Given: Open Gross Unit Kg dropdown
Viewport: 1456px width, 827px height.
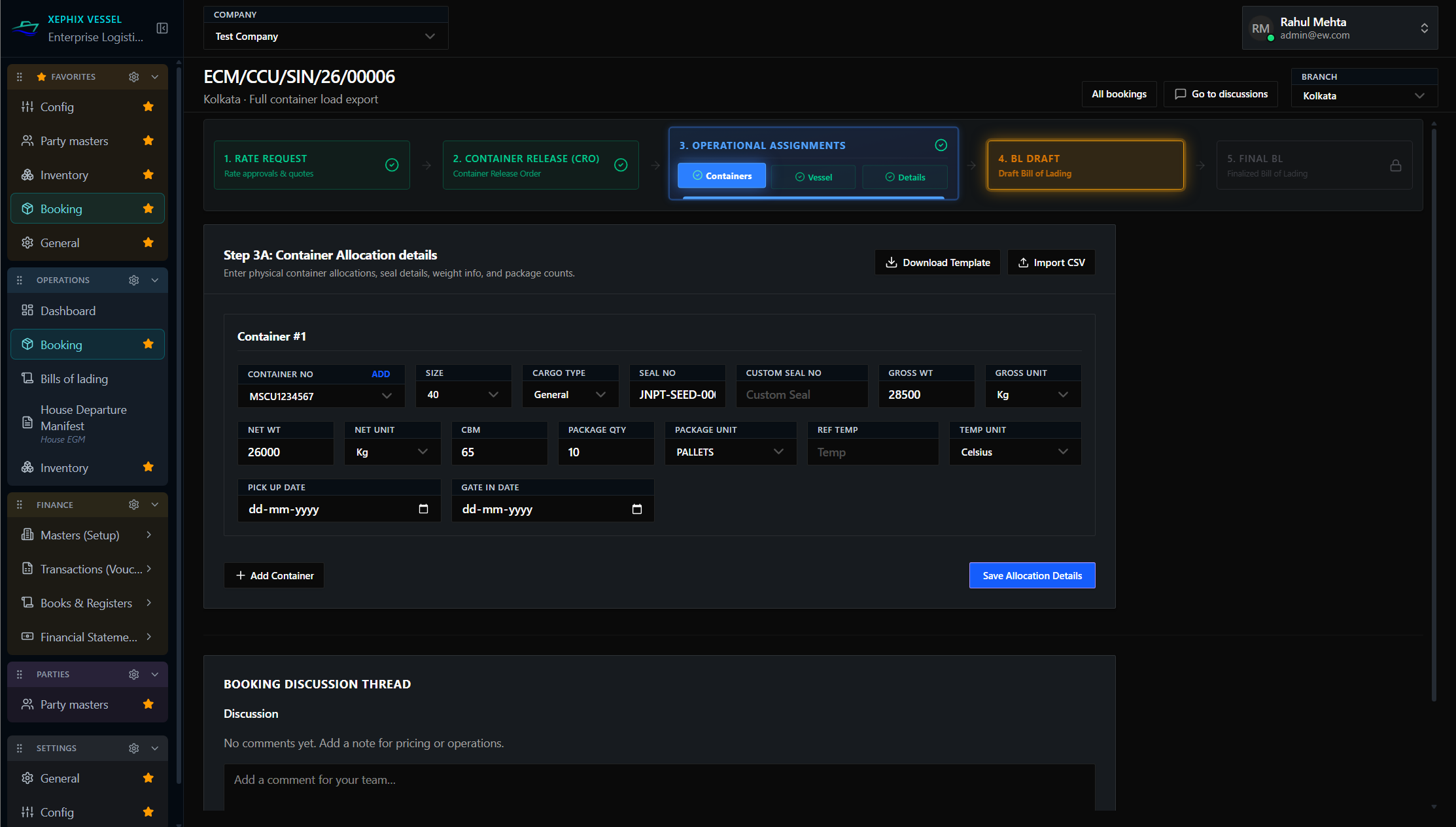Looking at the screenshot, I should (x=1033, y=395).
